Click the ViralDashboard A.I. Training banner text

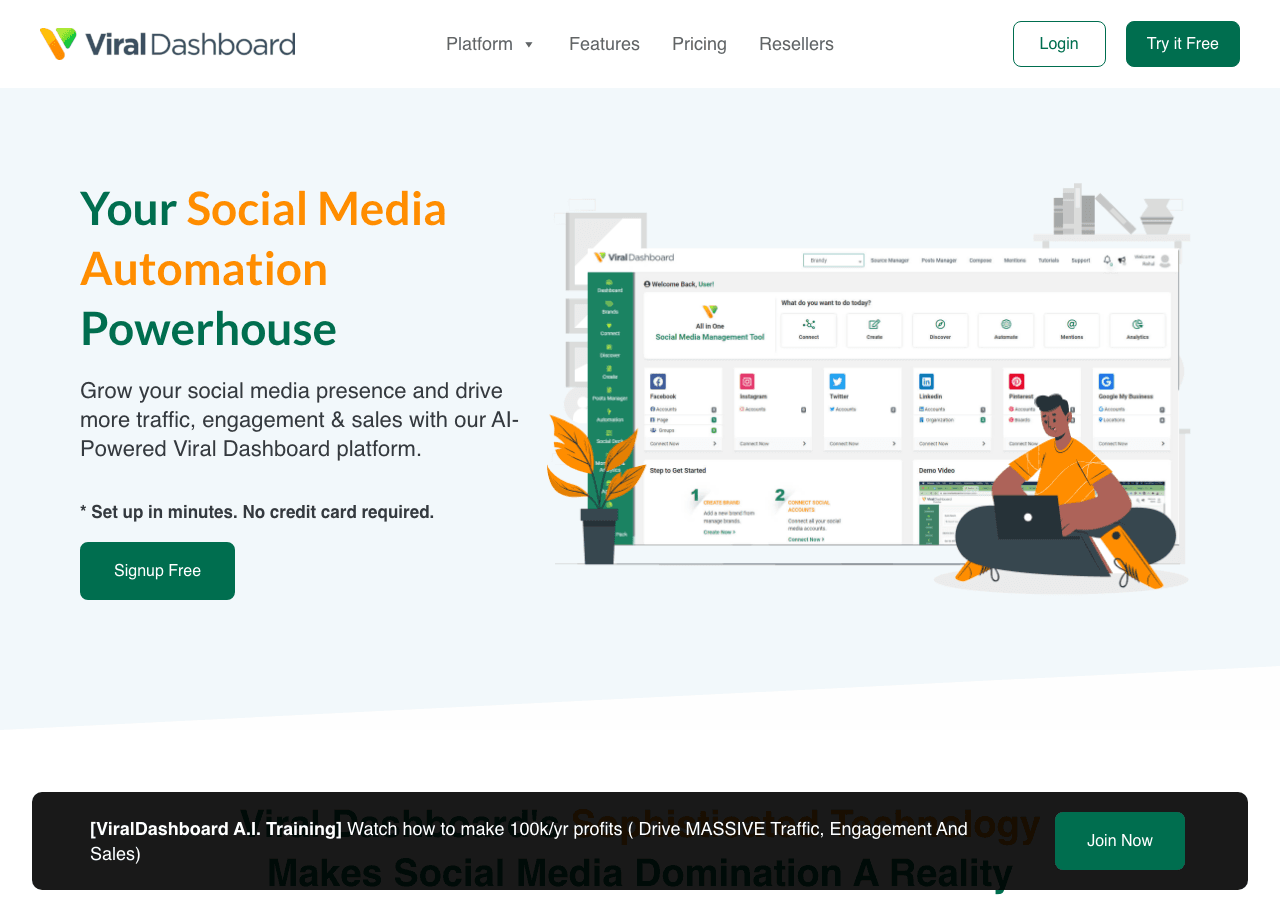point(529,841)
